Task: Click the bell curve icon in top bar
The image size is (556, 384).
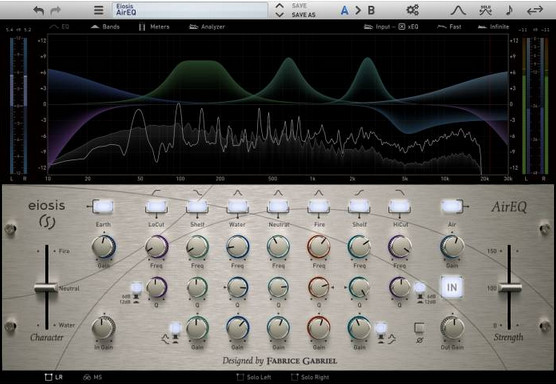Action: 458,10
